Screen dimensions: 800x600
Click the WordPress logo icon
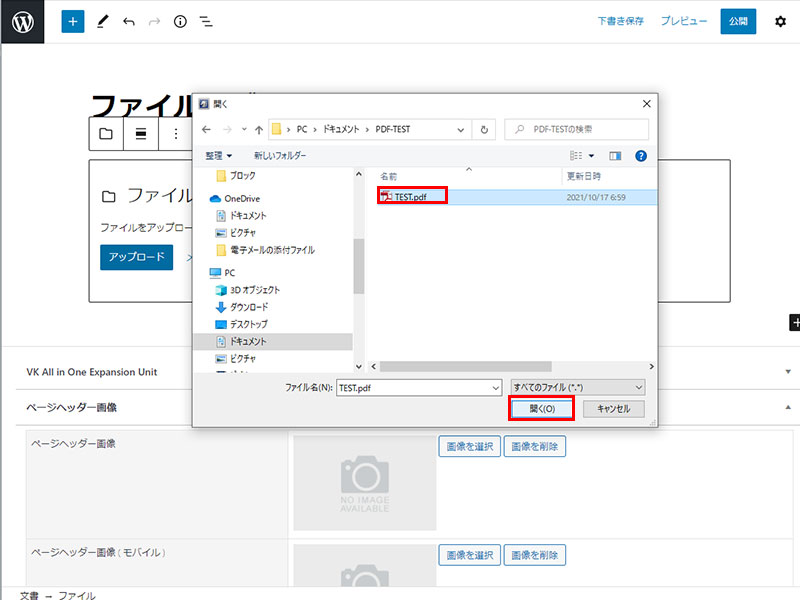tap(22, 21)
